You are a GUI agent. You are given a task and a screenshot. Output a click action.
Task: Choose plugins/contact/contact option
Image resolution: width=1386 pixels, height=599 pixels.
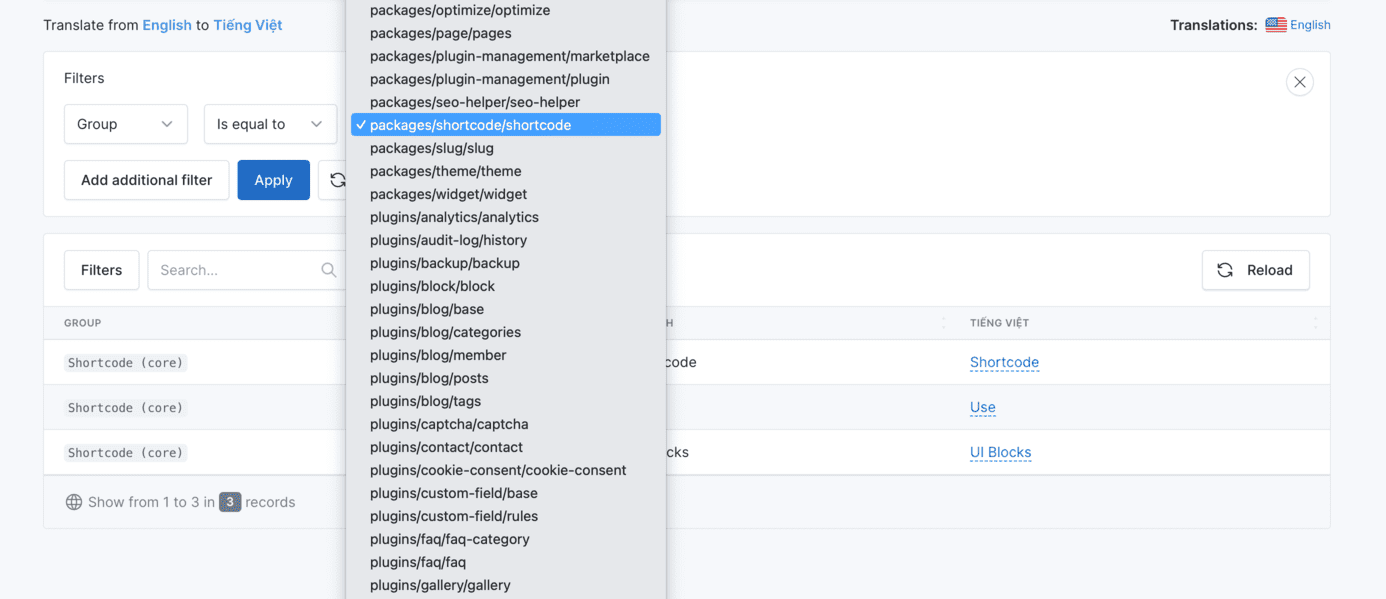pos(446,447)
